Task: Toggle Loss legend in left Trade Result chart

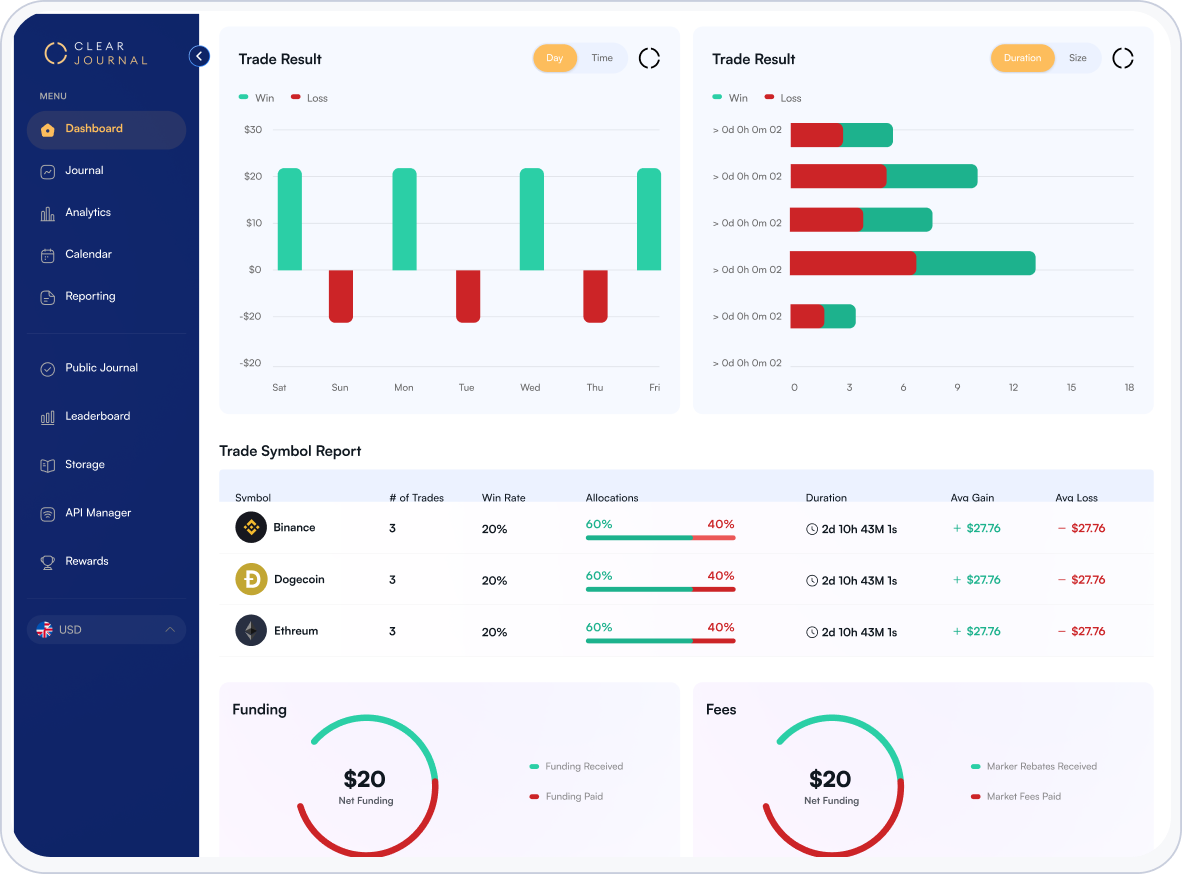Action: [309, 98]
